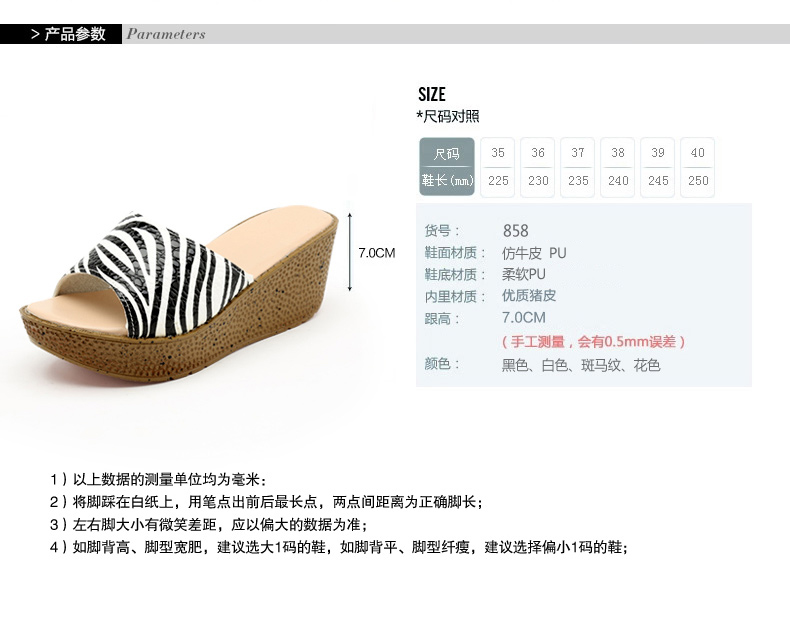Select size 36 box
The width and height of the screenshot is (790, 622).
(x=538, y=167)
